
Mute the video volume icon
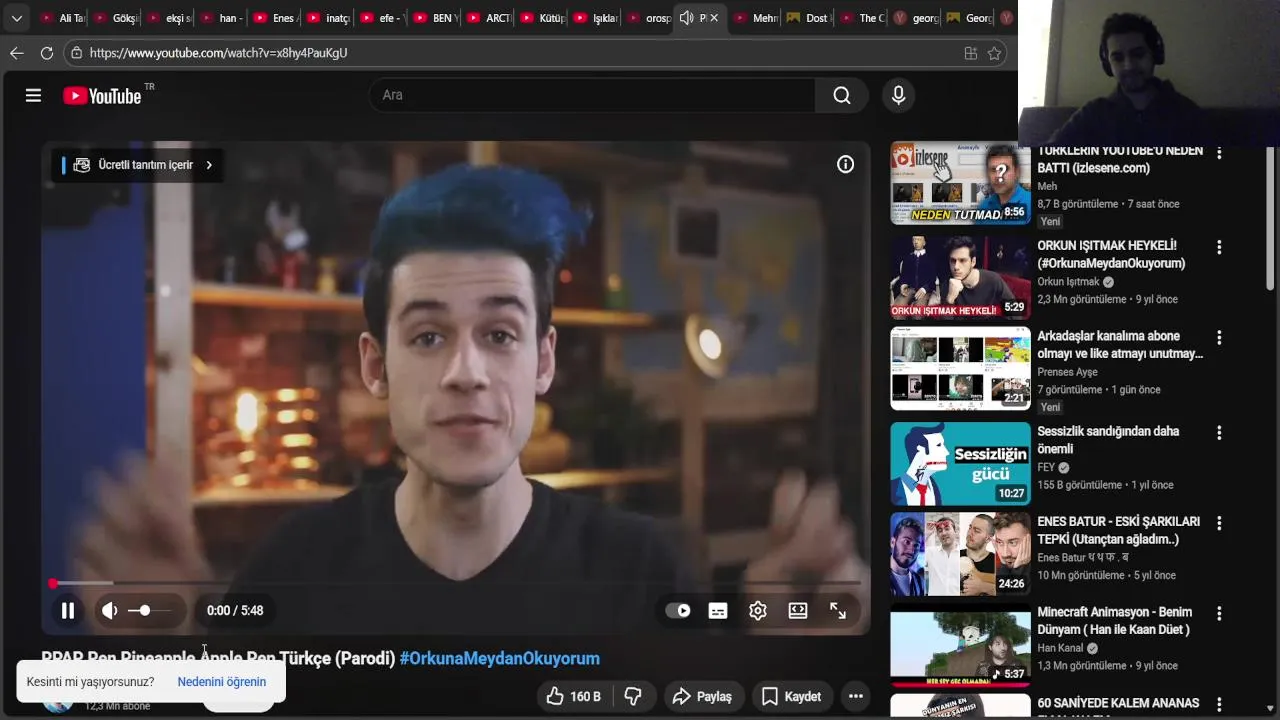pyautogui.click(x=110, y=610)
